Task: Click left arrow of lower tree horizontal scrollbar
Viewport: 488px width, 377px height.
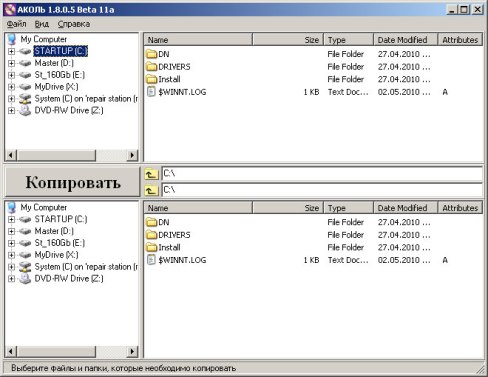Action: pyautogui.click(x=11, y=351)
